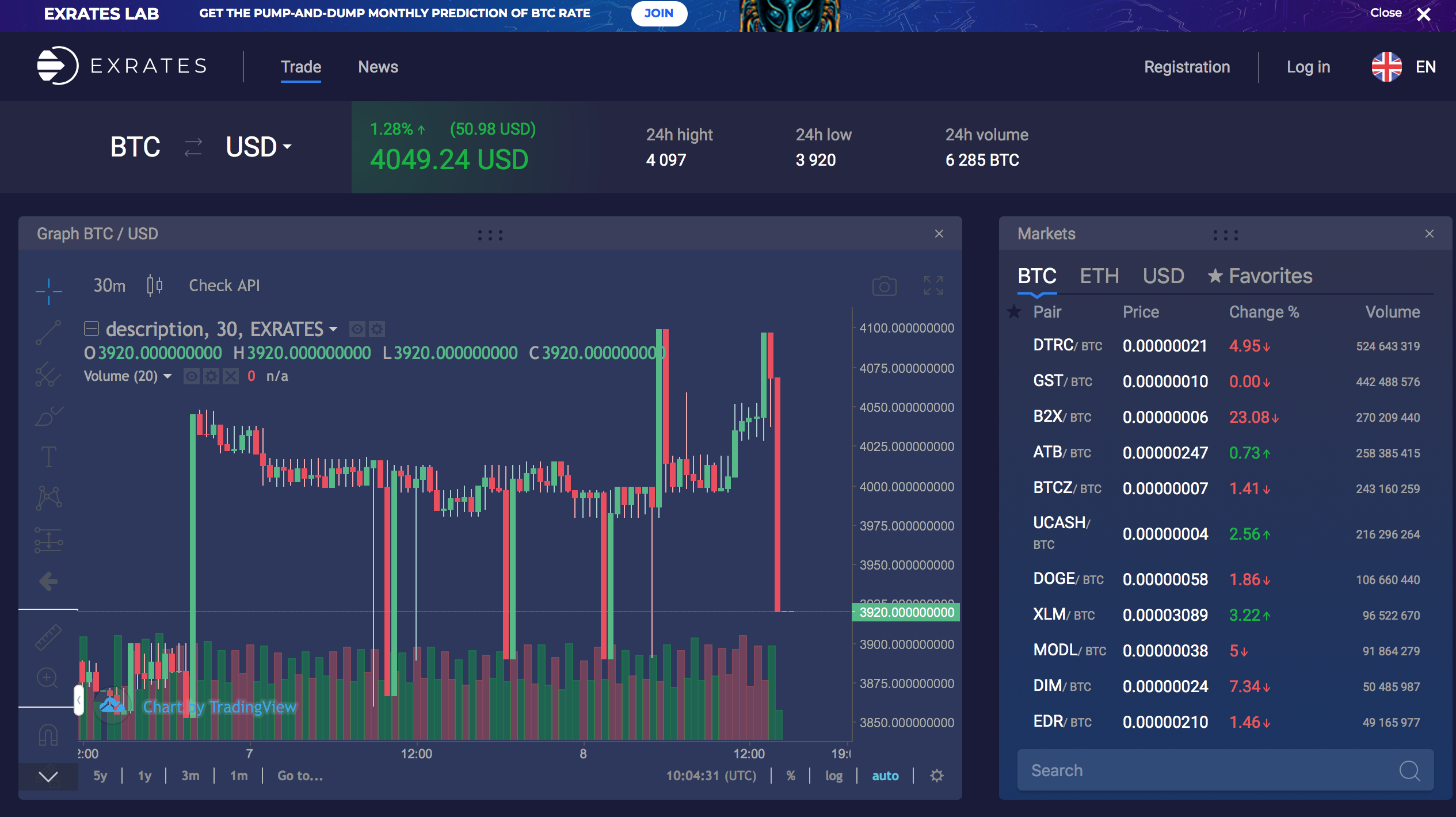Open the USD quote currency dropdown
The image size is (1456, 817).
[258, 147]
